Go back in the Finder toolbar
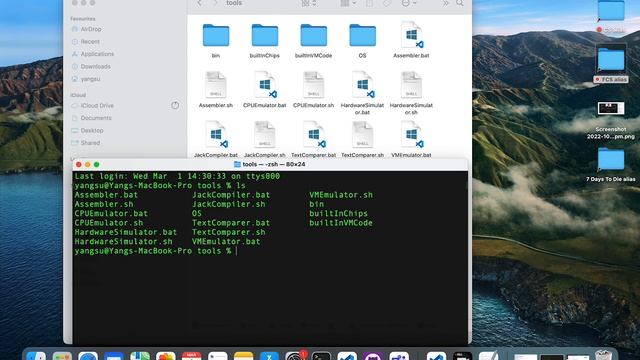640x360 pixels. 200,3
